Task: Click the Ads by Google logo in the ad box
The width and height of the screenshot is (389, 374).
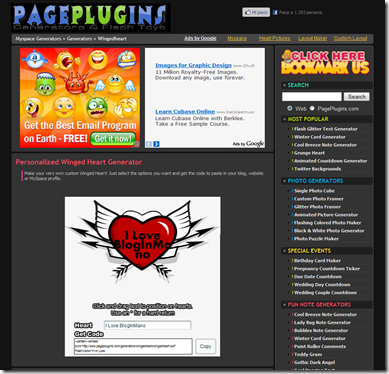Action: tap(248, 144)
